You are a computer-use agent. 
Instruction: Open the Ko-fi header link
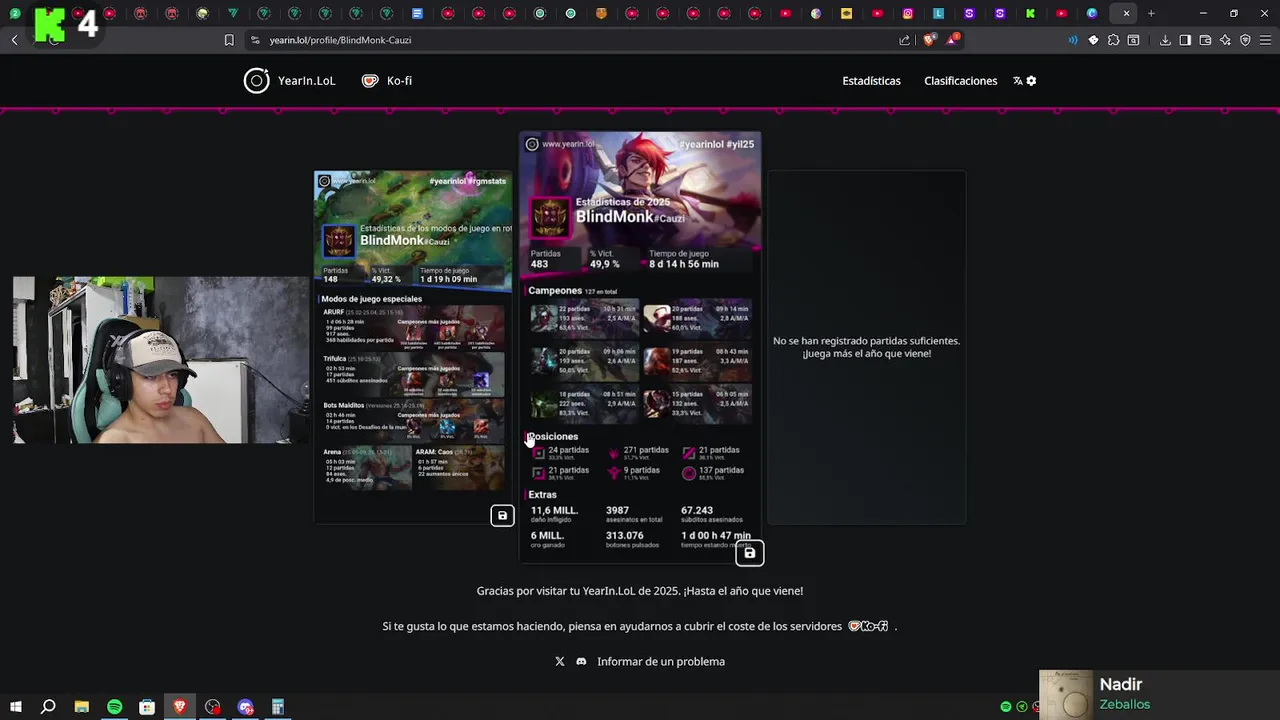click(x=387, y=81)
